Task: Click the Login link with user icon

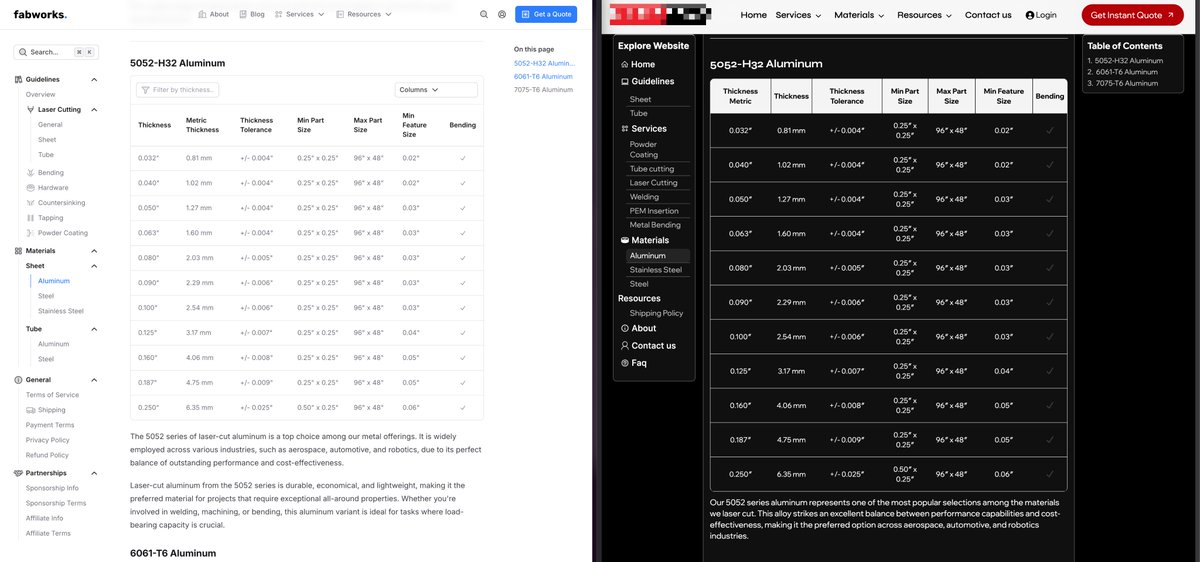Action: point(1040,15)
